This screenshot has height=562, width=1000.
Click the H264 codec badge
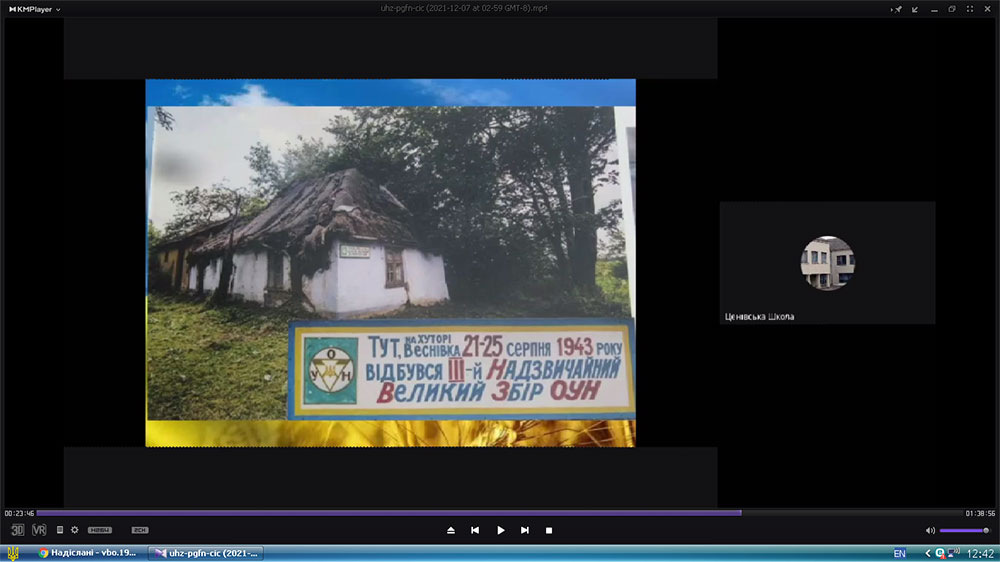click(x=99, y=530)
